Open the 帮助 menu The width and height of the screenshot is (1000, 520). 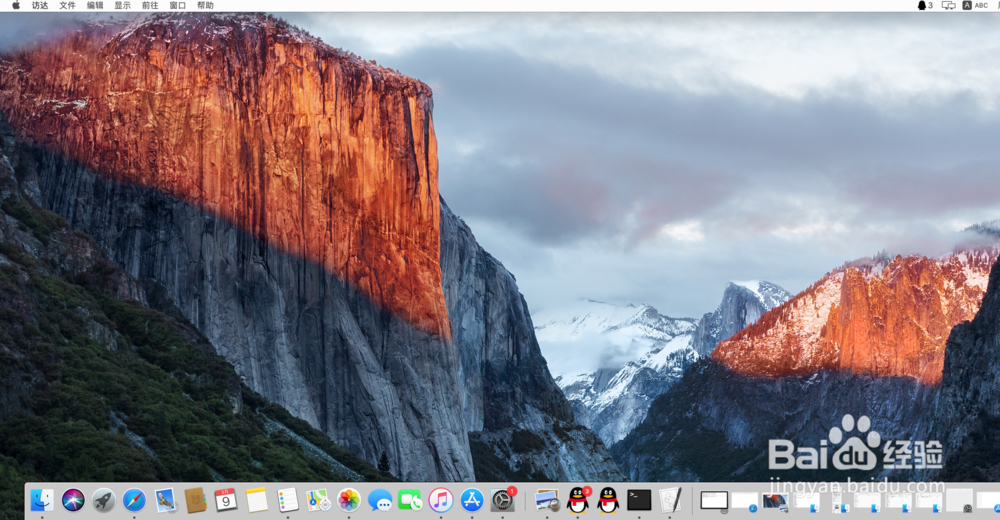click(x=205, y=5)
